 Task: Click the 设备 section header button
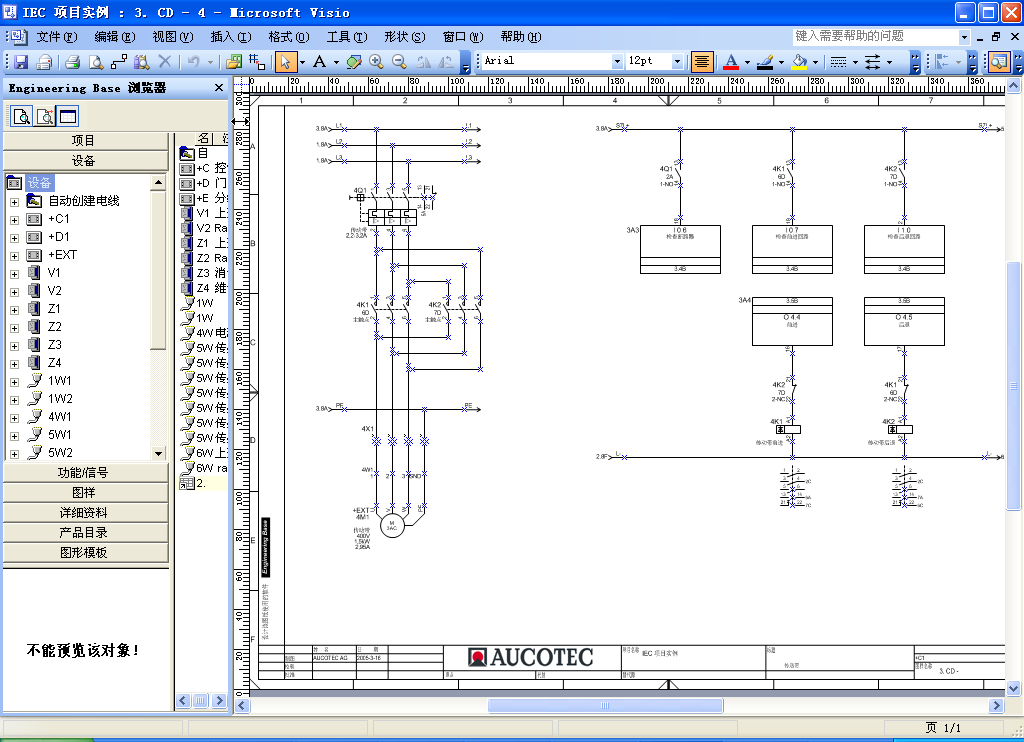[x=86, y=161]
